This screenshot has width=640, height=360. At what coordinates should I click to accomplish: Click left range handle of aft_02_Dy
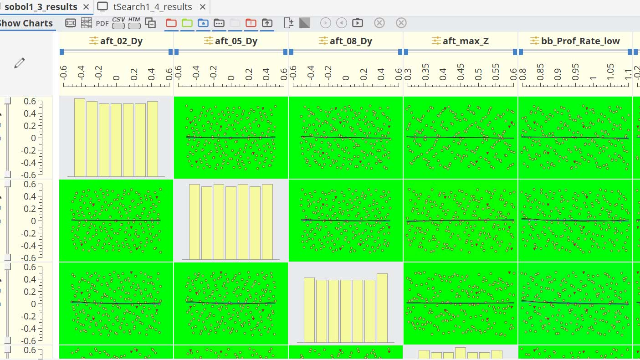click(62, 52)
